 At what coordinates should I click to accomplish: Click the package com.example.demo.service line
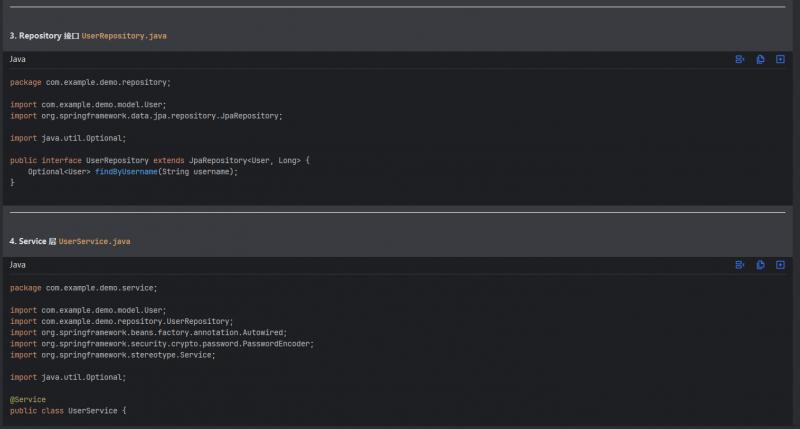point(84,288)
